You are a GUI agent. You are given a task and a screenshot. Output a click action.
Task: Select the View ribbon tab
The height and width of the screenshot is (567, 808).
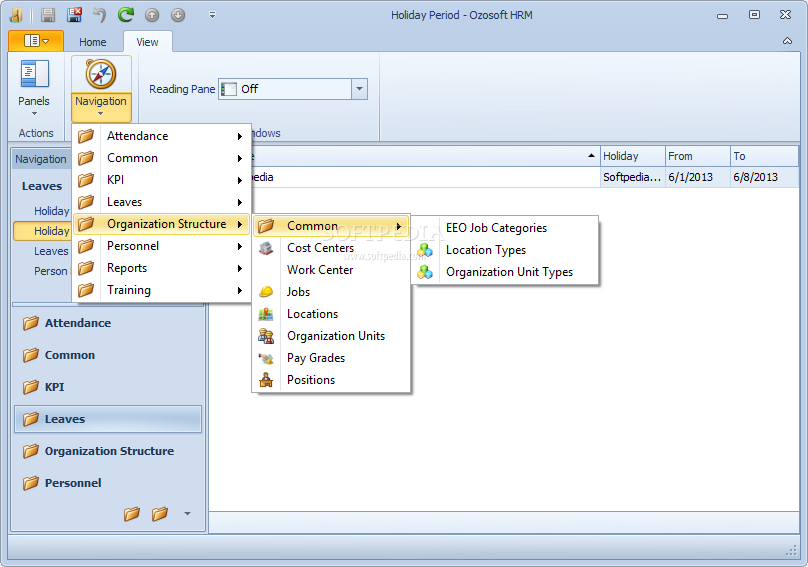pyautogui.click(x=147, y=42)
